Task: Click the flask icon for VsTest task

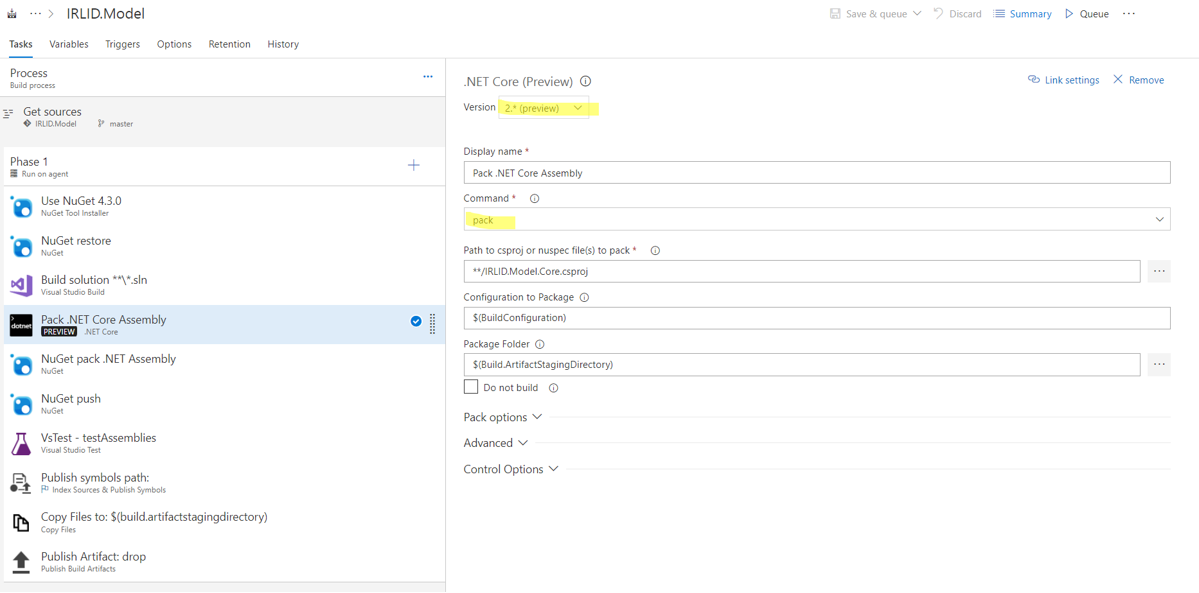Action: 21,444
